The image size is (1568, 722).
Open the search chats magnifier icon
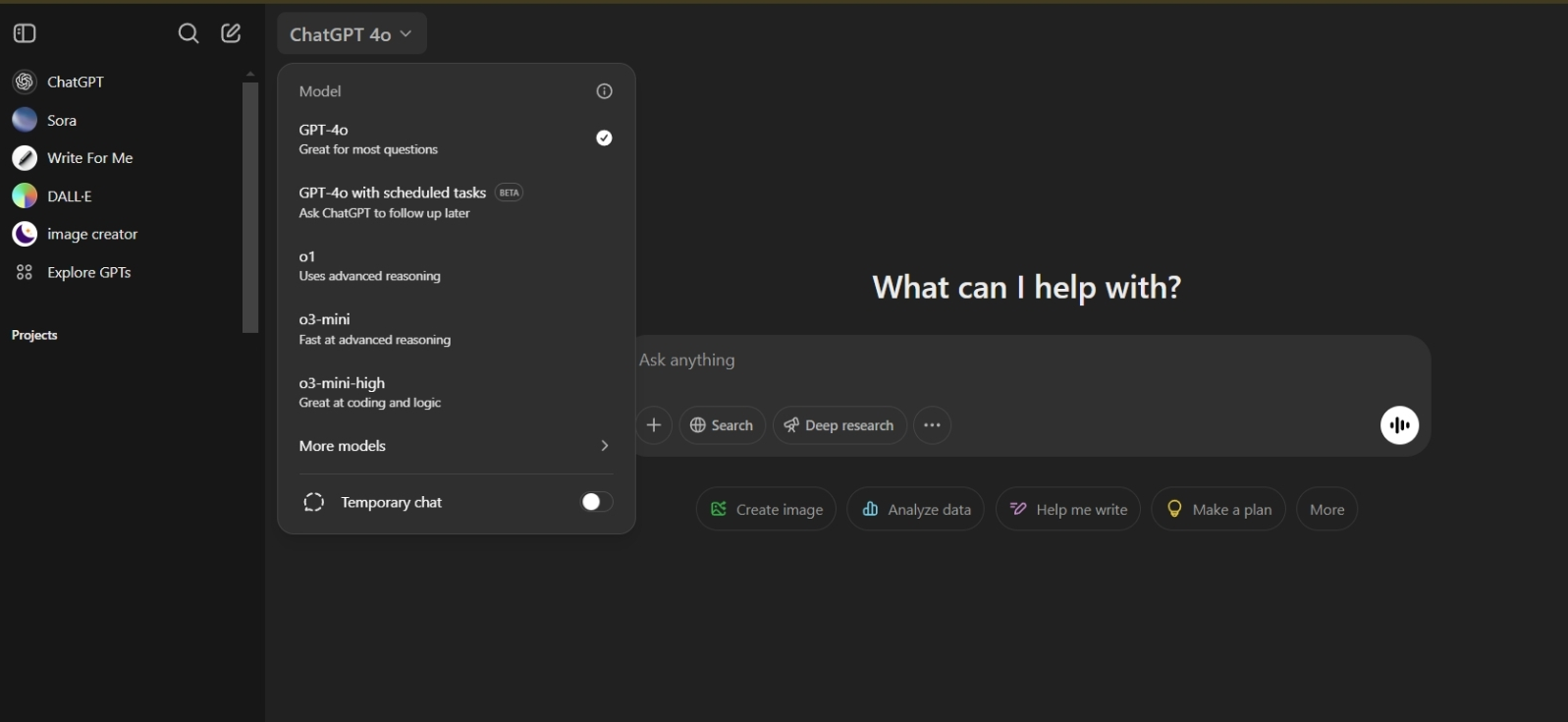189,33
